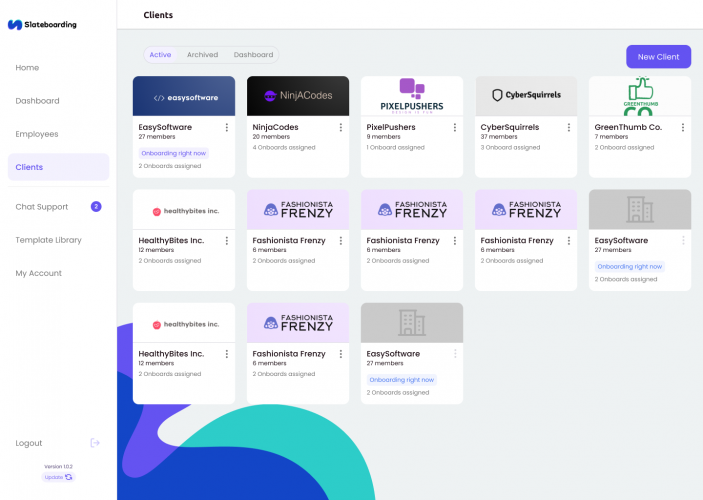Image resolution: width=703 pixels, height=500 pixels.
Task: Switch to the Dashboard tab beside Archived
Action: tap(253, 55)
